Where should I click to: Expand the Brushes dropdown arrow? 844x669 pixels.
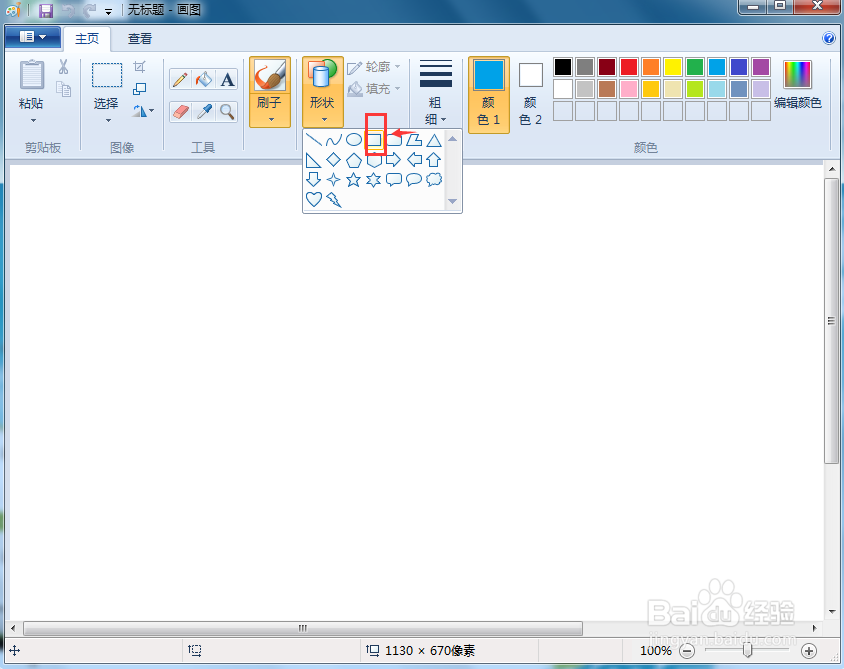pos(271,119)
